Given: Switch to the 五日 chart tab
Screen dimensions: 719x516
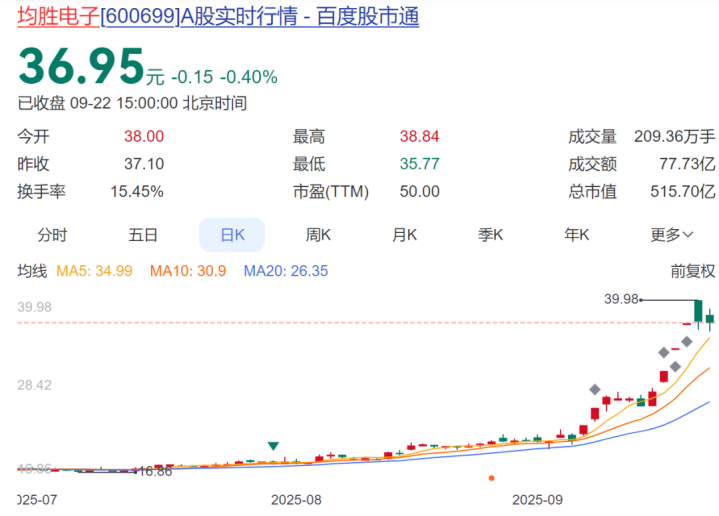Looking at the screenshot, I should [x=143, y=235].
